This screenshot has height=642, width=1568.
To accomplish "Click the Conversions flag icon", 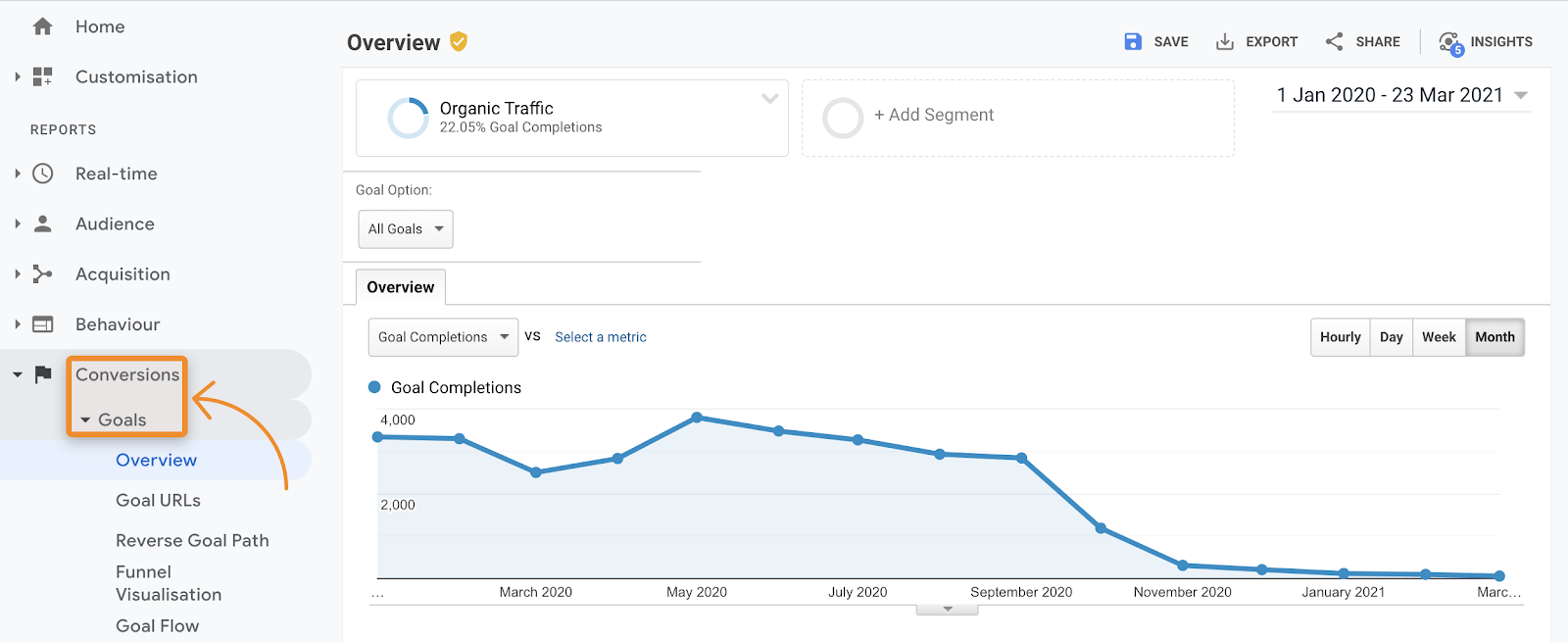I will pos(42,374).
